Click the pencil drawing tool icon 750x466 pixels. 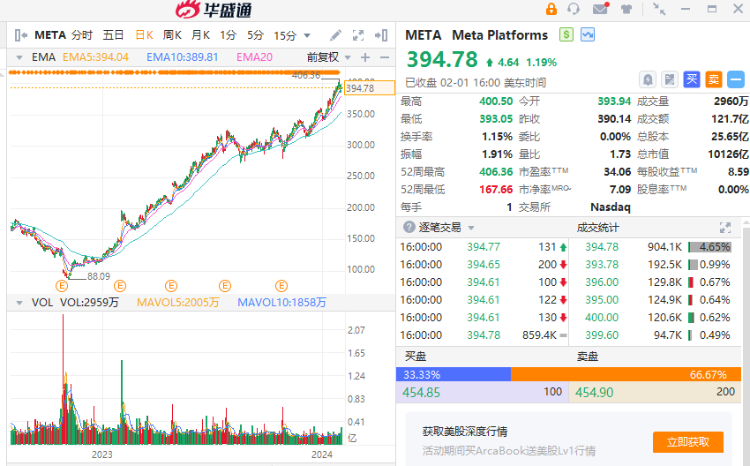click(336, 34)
